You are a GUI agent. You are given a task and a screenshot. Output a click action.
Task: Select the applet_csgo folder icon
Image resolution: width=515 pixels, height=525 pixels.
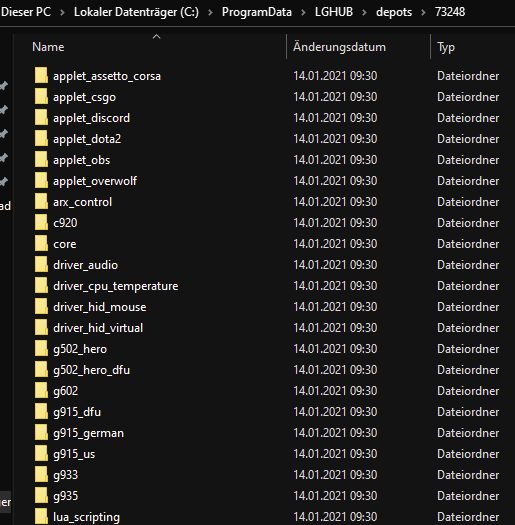click(x=41, y=97)
